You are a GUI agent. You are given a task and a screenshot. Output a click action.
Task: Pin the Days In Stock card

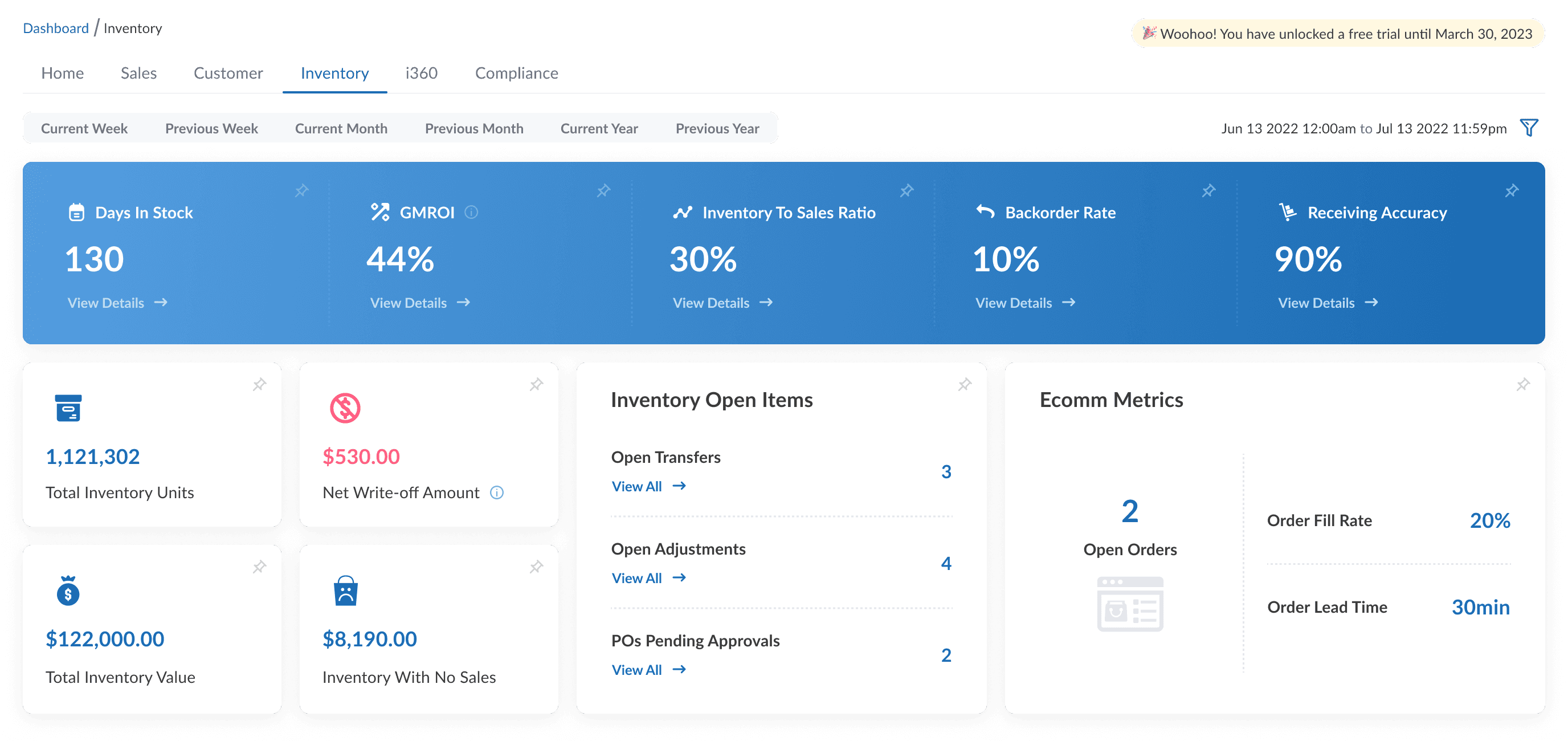click(x=301, y=190)
